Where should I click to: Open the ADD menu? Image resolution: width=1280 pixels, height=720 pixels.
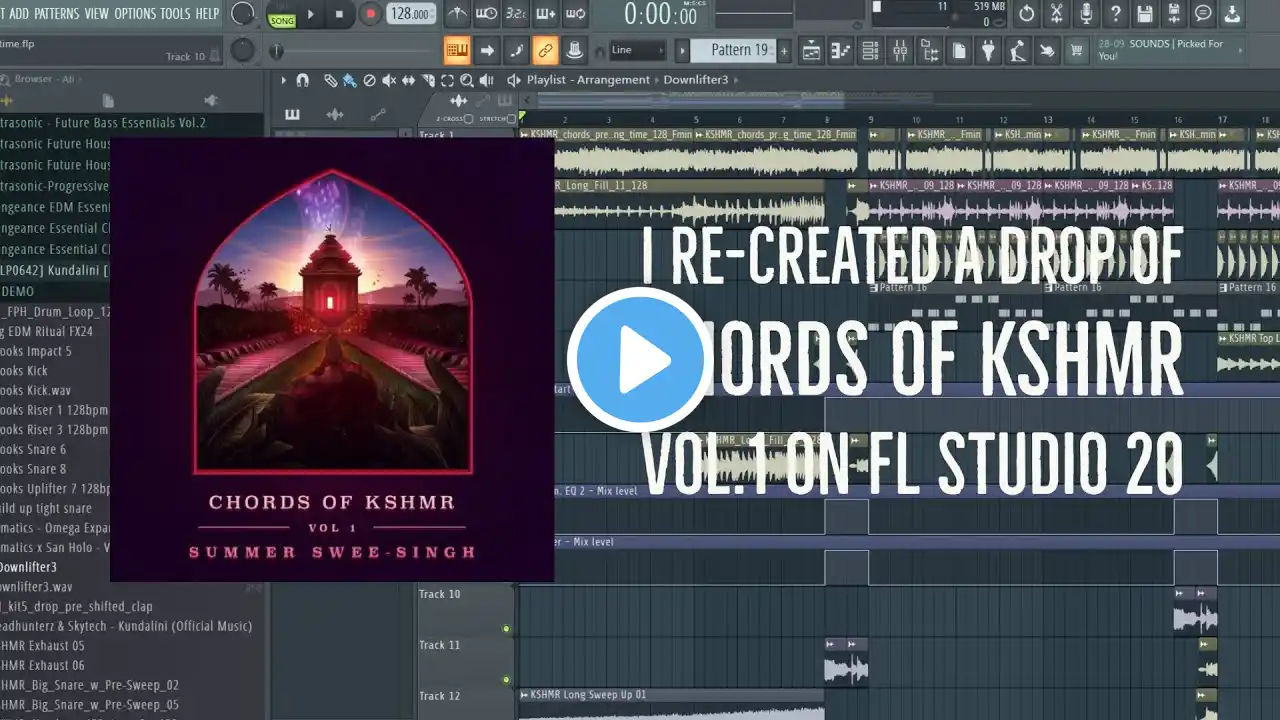pyautogui.click(x=19, y=14)
